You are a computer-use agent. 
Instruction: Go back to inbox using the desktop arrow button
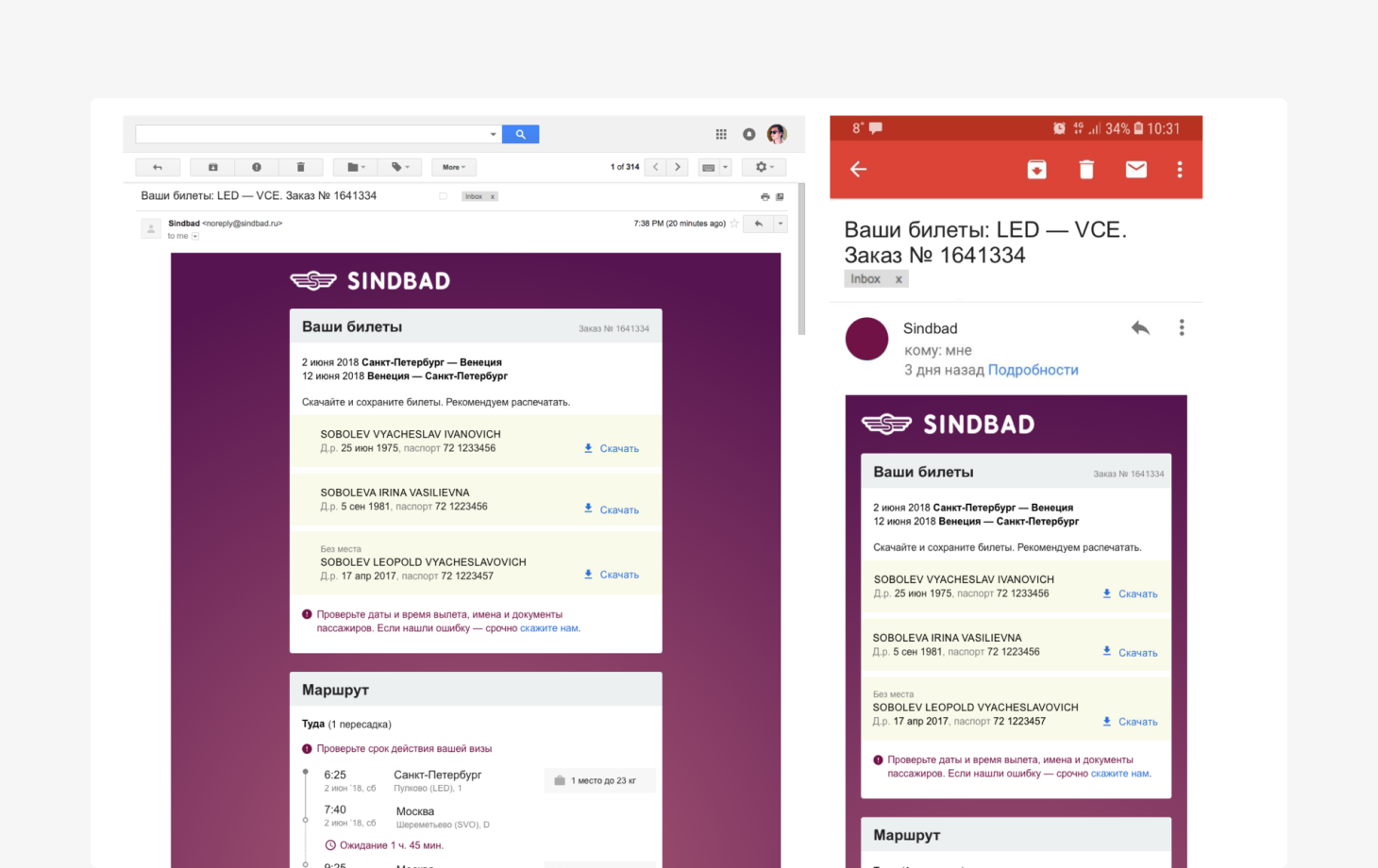(x=158, y=167)
